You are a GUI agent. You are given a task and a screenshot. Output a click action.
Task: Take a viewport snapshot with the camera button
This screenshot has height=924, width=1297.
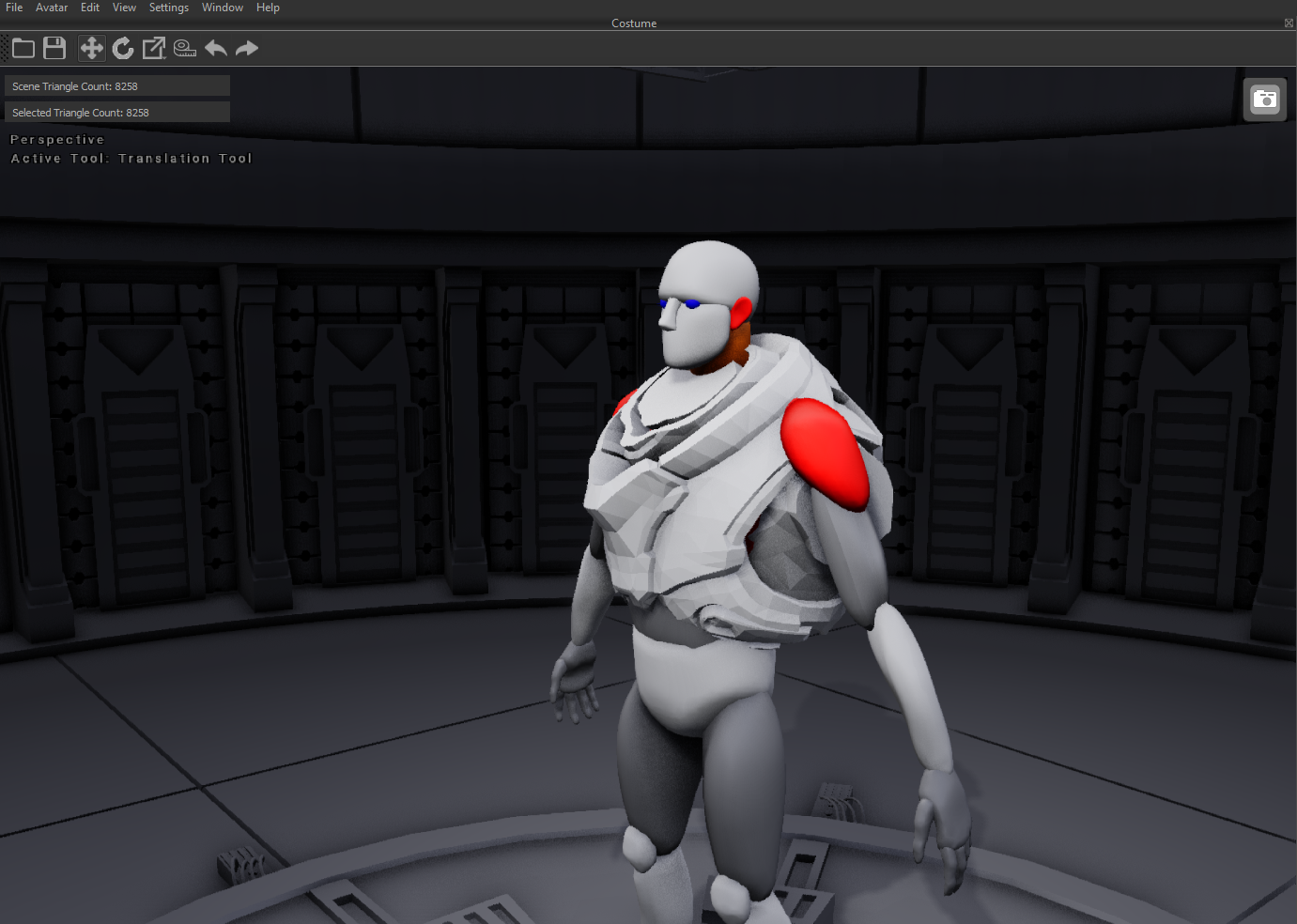click(x=1265, y=100)
